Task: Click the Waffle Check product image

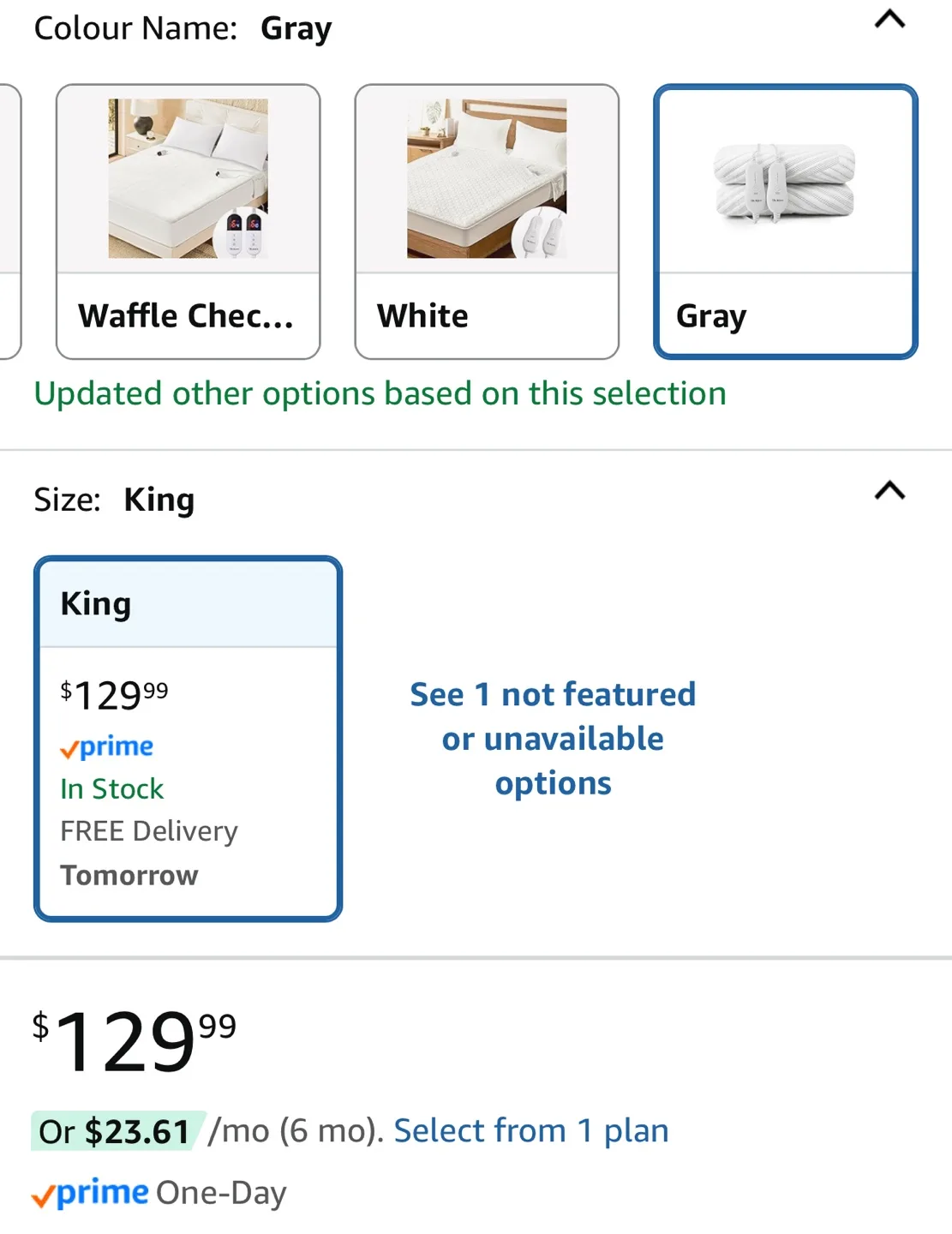Action: pos(187,177)
